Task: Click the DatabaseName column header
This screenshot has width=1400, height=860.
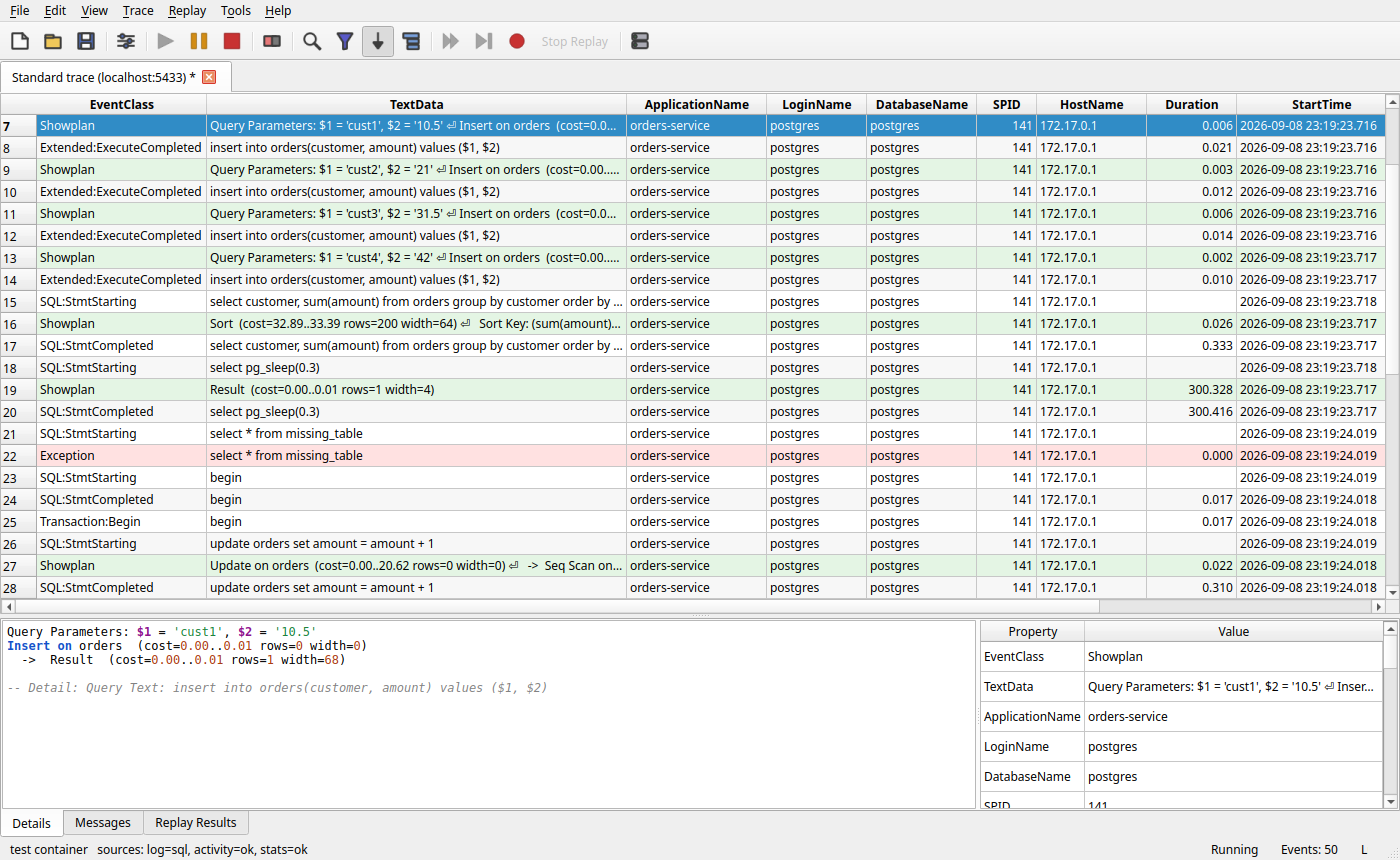Action: 922,104
